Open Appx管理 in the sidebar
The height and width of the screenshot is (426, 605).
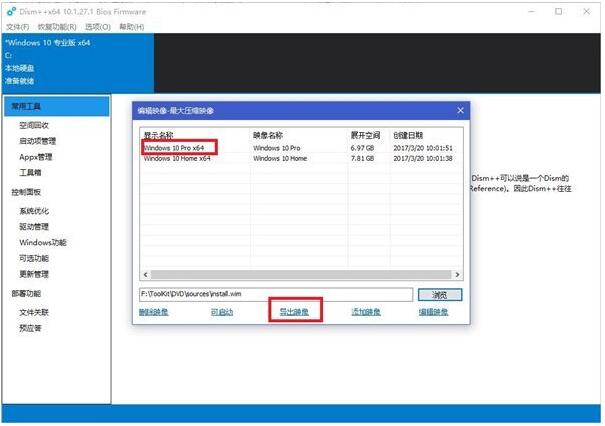pyautogui.click(x=35, y=157)
